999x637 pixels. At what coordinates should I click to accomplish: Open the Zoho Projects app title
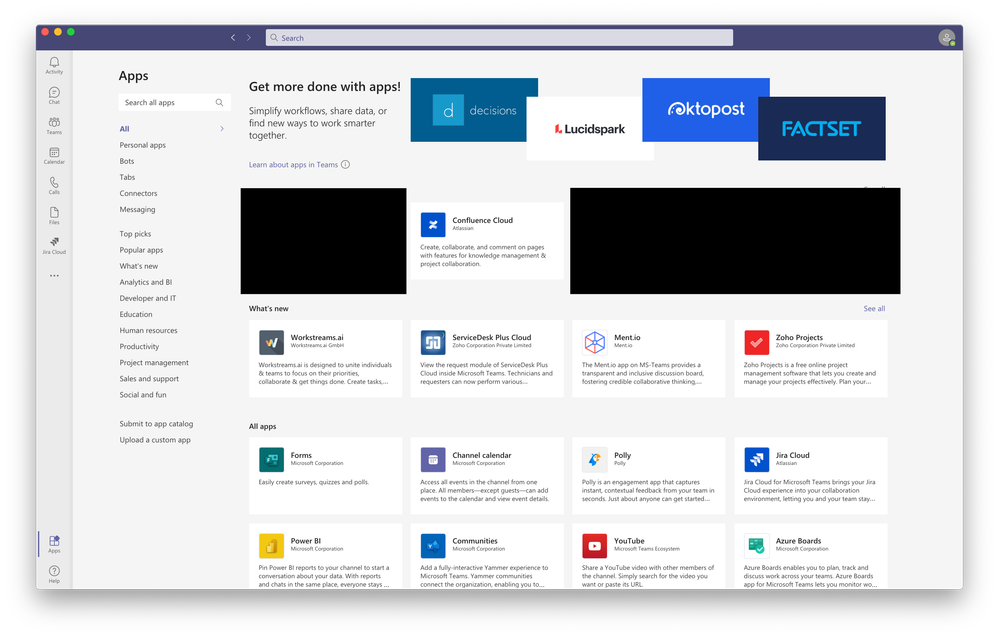tap(799, 338)
